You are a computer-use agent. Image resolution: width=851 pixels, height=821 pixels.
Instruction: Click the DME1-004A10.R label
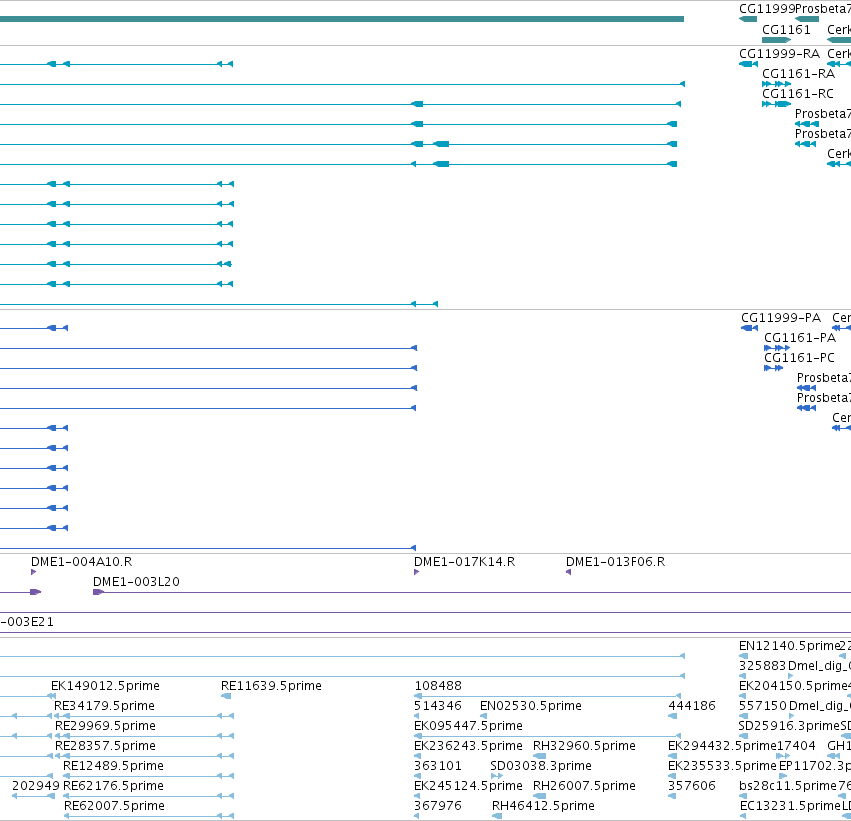tap(81, 562)
